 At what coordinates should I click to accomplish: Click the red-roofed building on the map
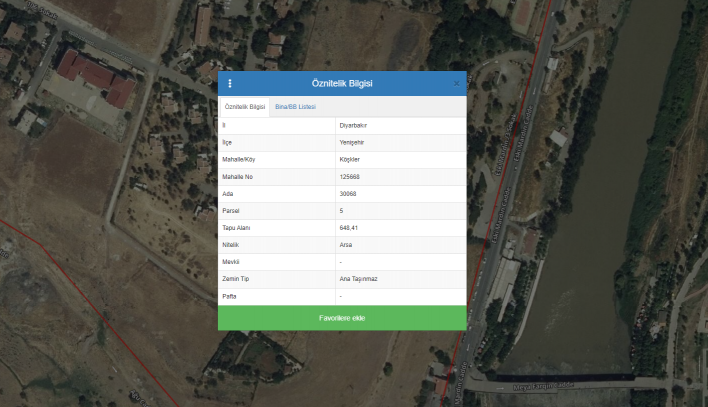tap(95, 78)
